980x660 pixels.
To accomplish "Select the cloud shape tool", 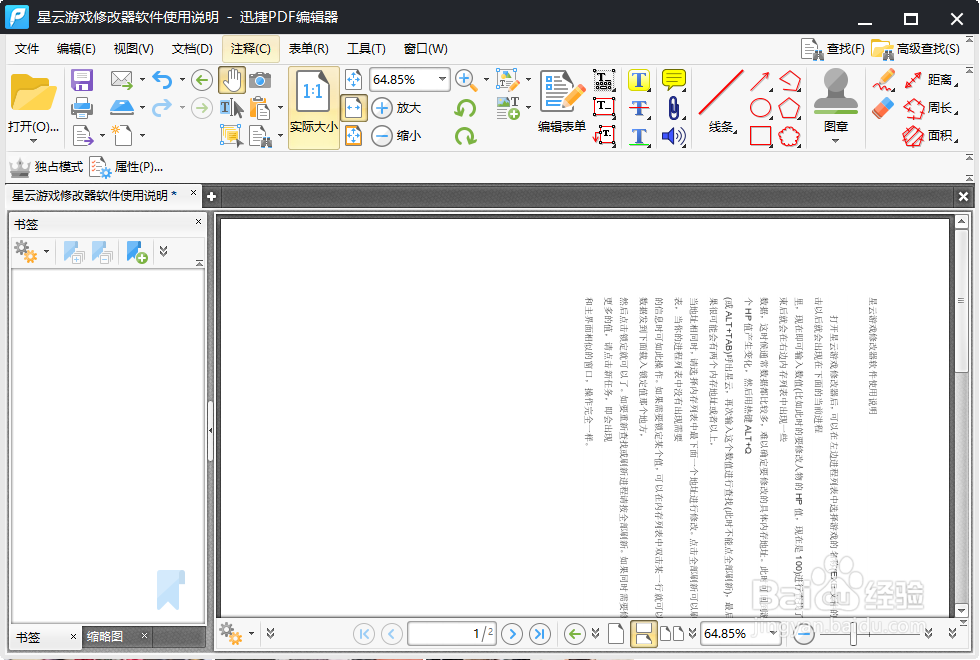I will pos(789,136).
